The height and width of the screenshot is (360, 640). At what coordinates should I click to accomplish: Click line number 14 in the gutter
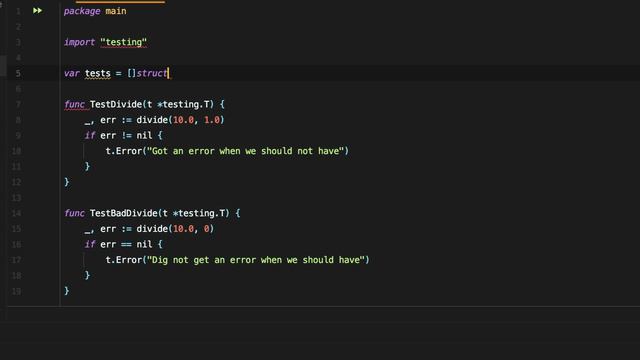click(x=16, y=213)
